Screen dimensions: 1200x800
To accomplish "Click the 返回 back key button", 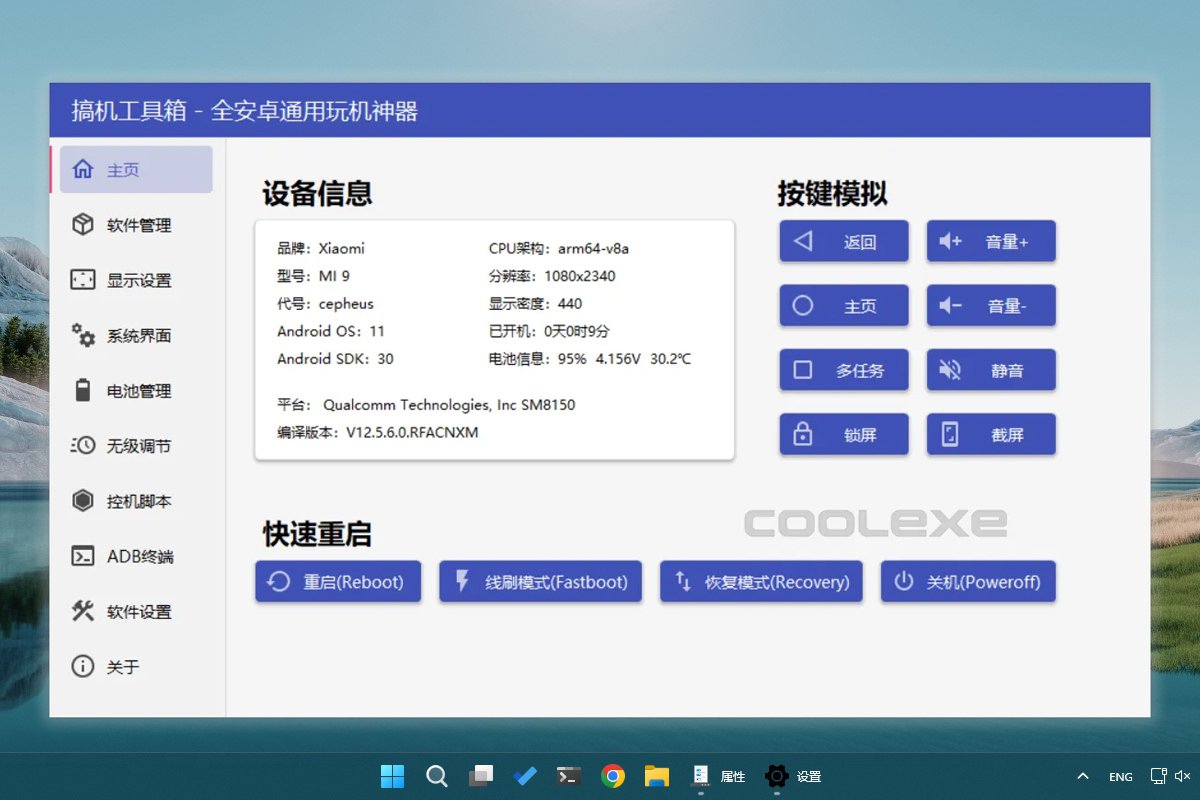I will (844, 241).
